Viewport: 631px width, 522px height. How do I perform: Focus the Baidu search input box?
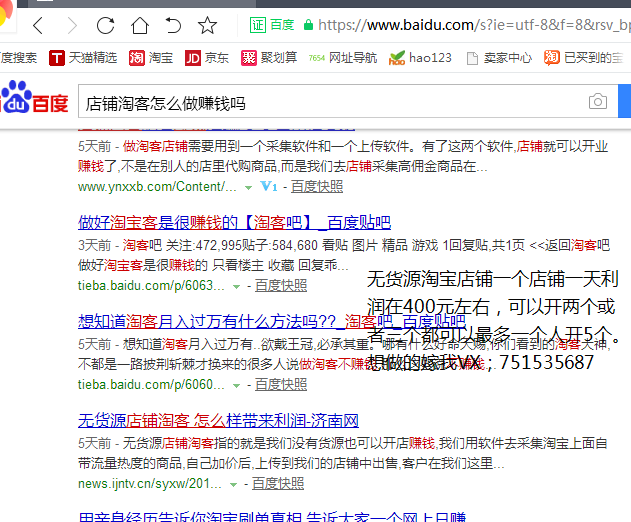348,101
